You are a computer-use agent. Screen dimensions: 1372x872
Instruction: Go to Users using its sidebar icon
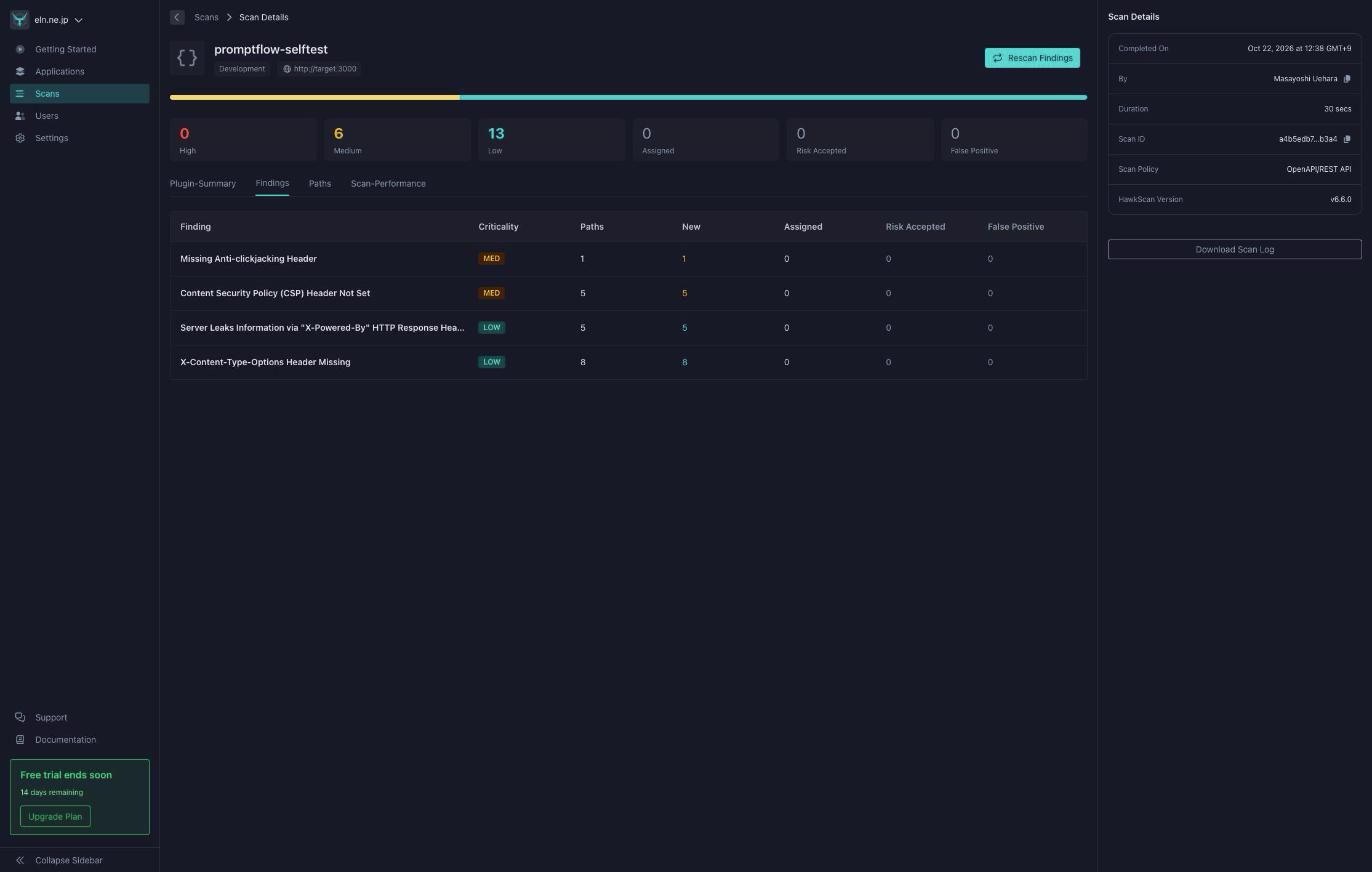tap(20, 116)
